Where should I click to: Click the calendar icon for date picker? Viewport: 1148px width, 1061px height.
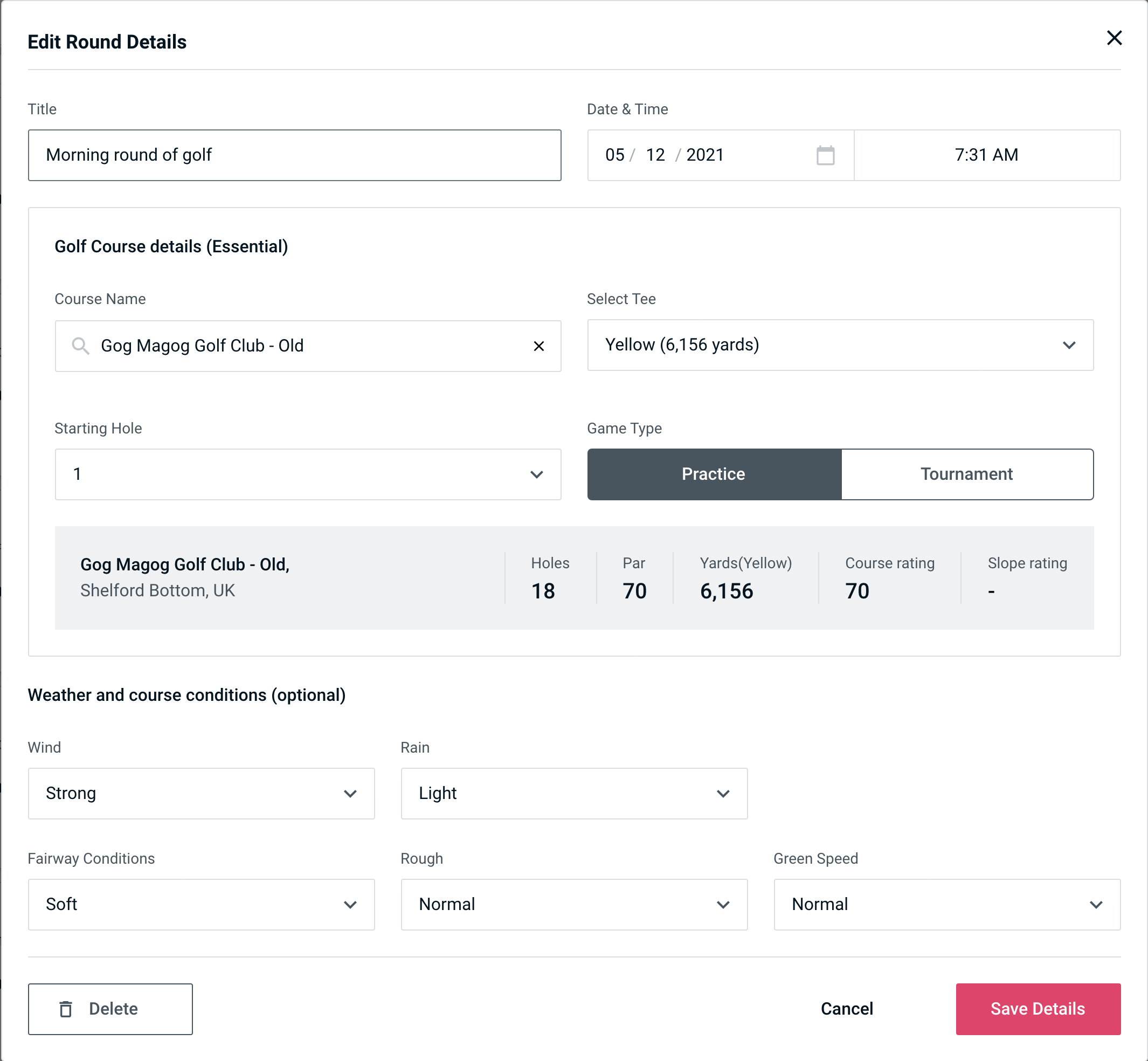tap(826, 155)
